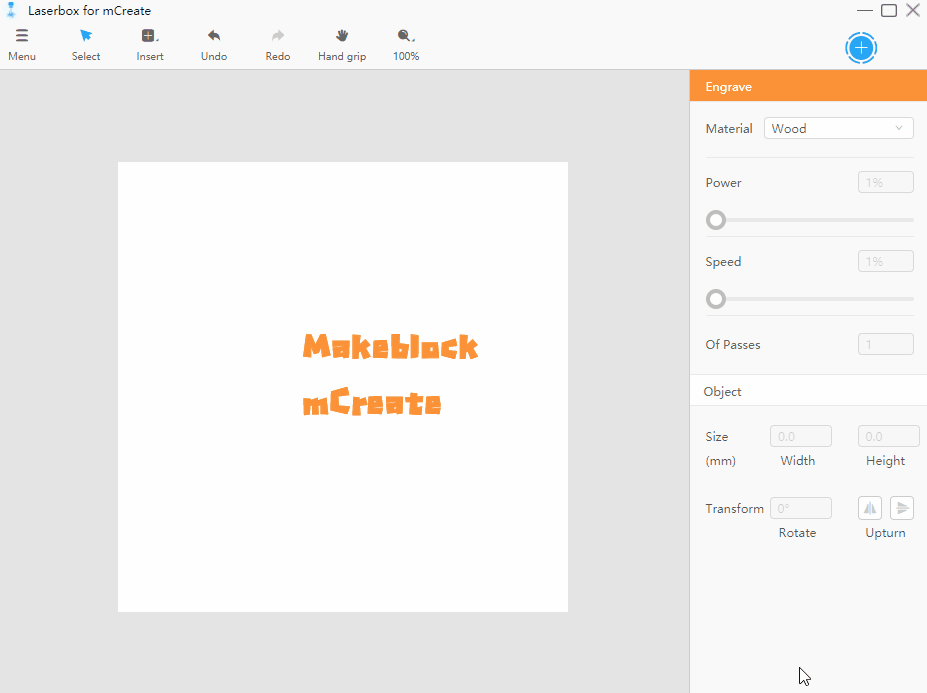Screen dimensions: 927x693
Task: Flip object vertically with Upturn icon
Action: pyautogui.click(x=902, y=508)
